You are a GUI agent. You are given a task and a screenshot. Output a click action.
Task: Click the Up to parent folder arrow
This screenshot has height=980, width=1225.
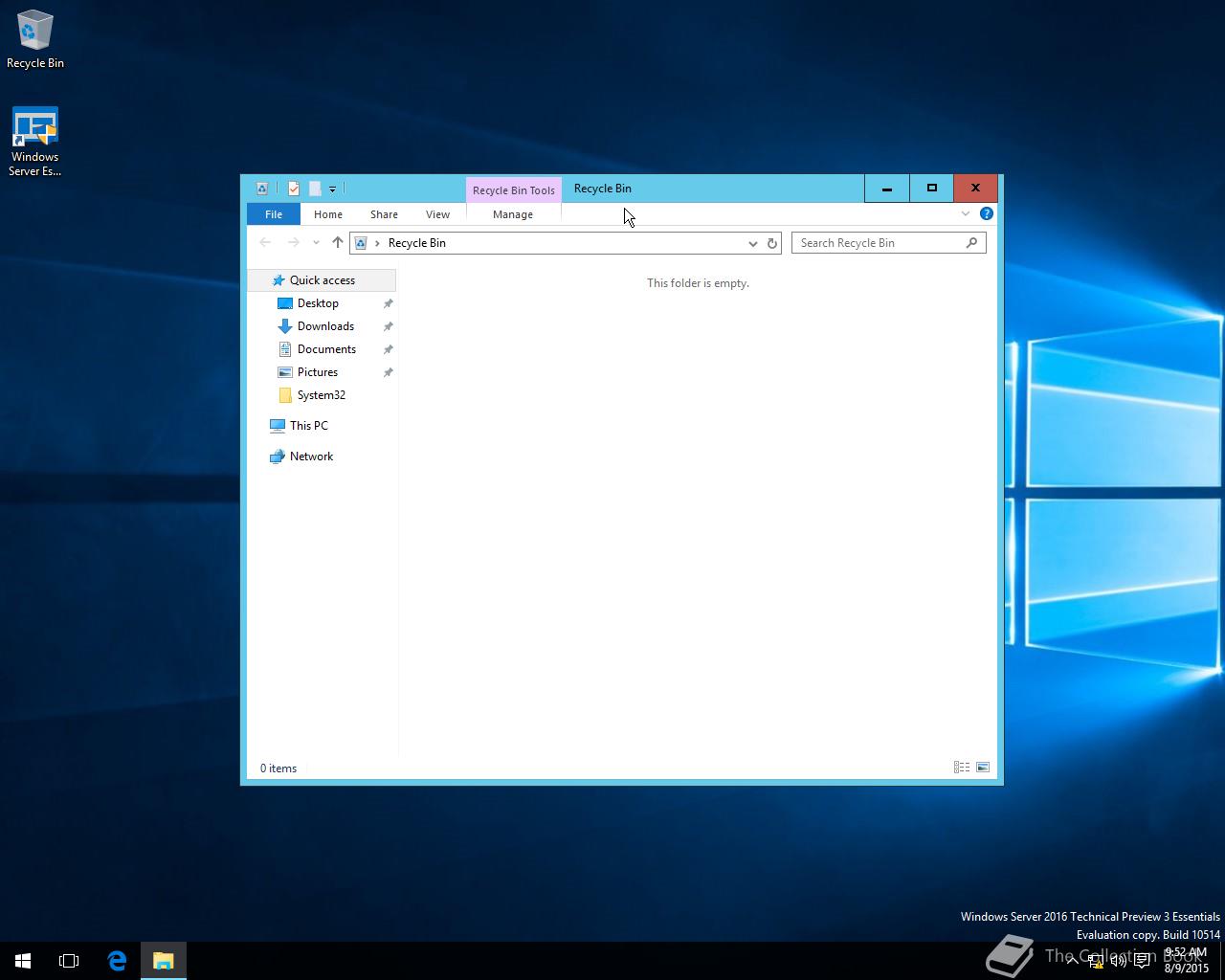pyautogui.click(x=337, y=243)
